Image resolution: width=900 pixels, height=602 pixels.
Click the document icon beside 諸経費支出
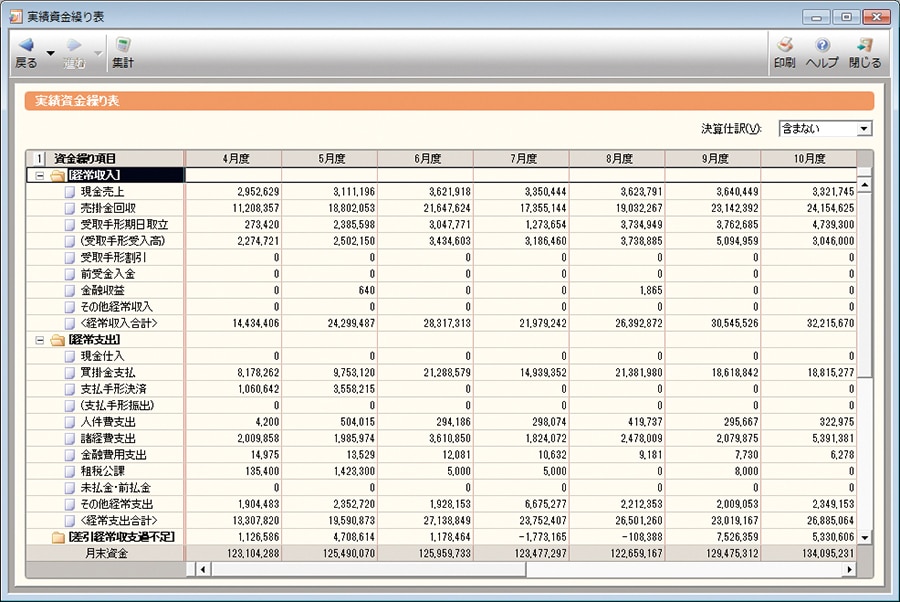click(x=70, y=438)
